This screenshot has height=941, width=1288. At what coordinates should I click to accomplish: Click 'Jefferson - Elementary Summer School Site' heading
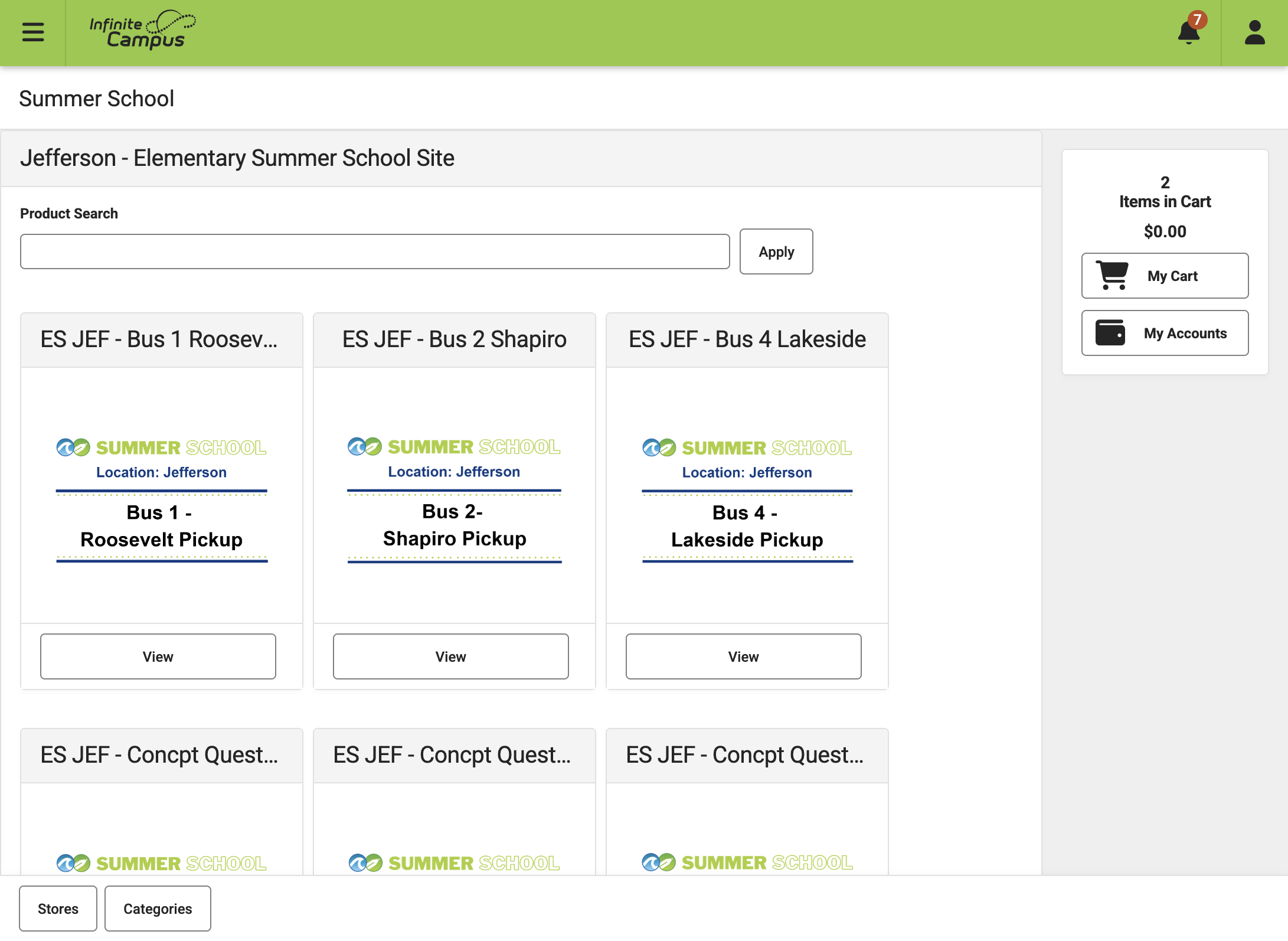pos(237,158)
